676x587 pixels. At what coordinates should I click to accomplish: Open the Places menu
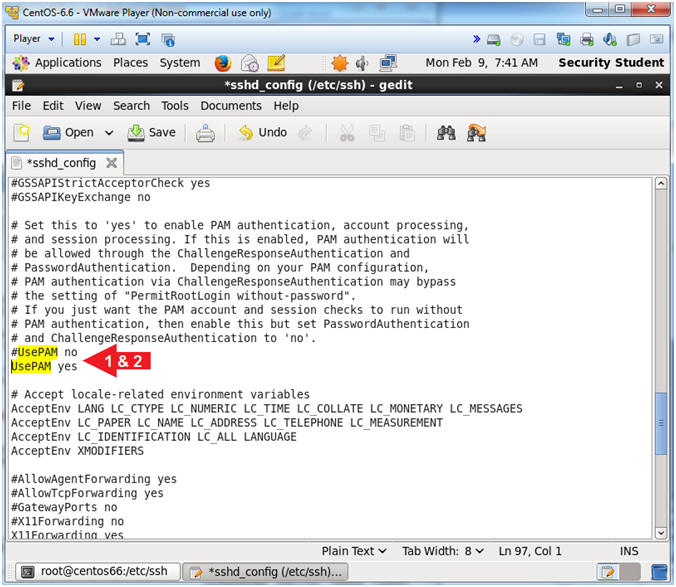coord(131,62)
